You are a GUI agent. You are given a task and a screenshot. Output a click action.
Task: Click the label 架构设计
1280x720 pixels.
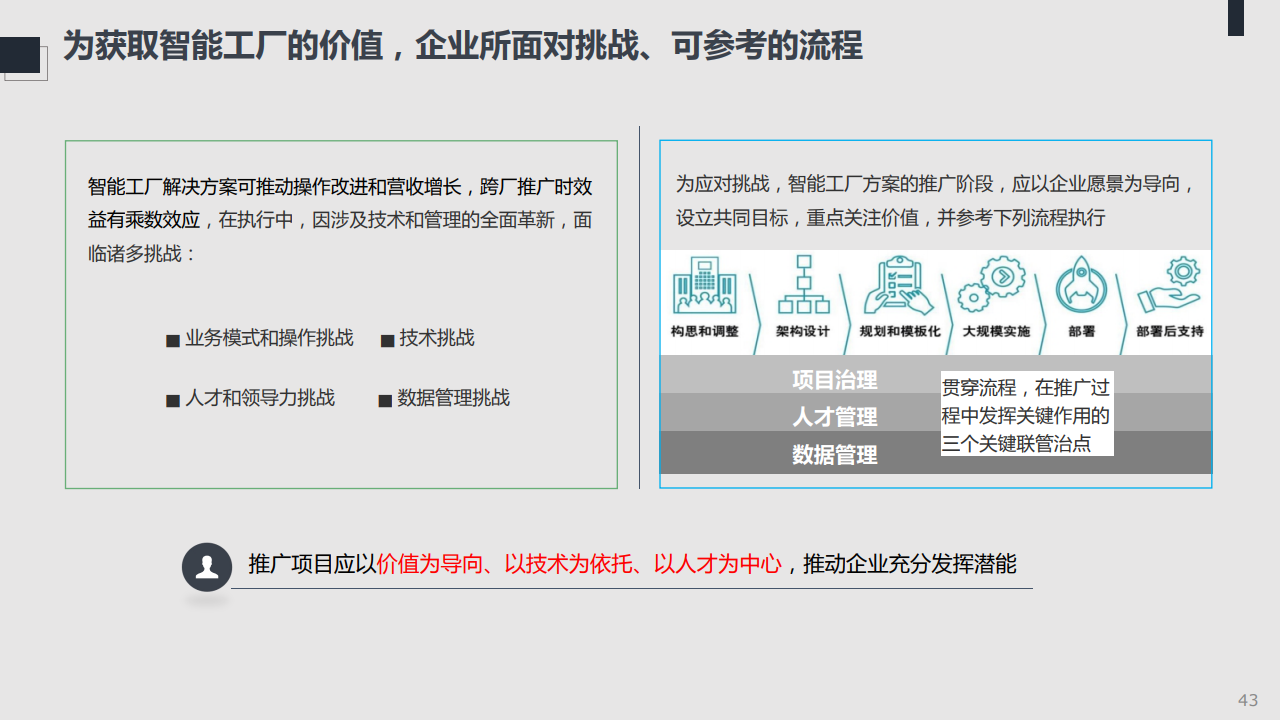[803, 331]
